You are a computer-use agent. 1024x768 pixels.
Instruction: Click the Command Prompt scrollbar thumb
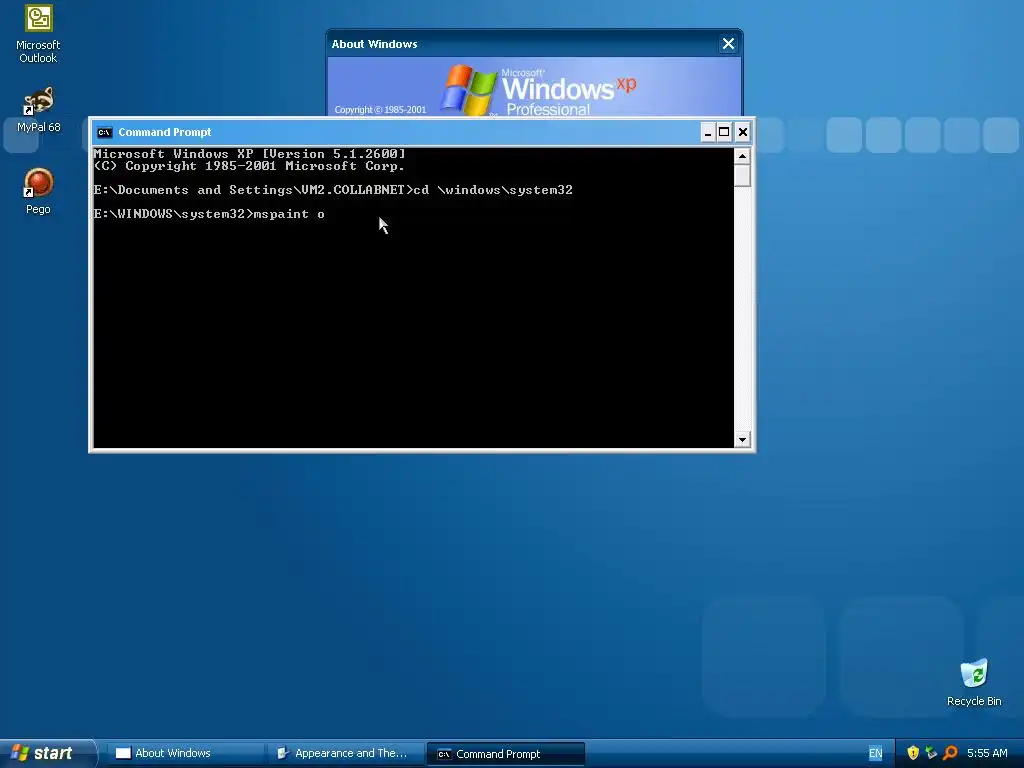coord(742,176)
